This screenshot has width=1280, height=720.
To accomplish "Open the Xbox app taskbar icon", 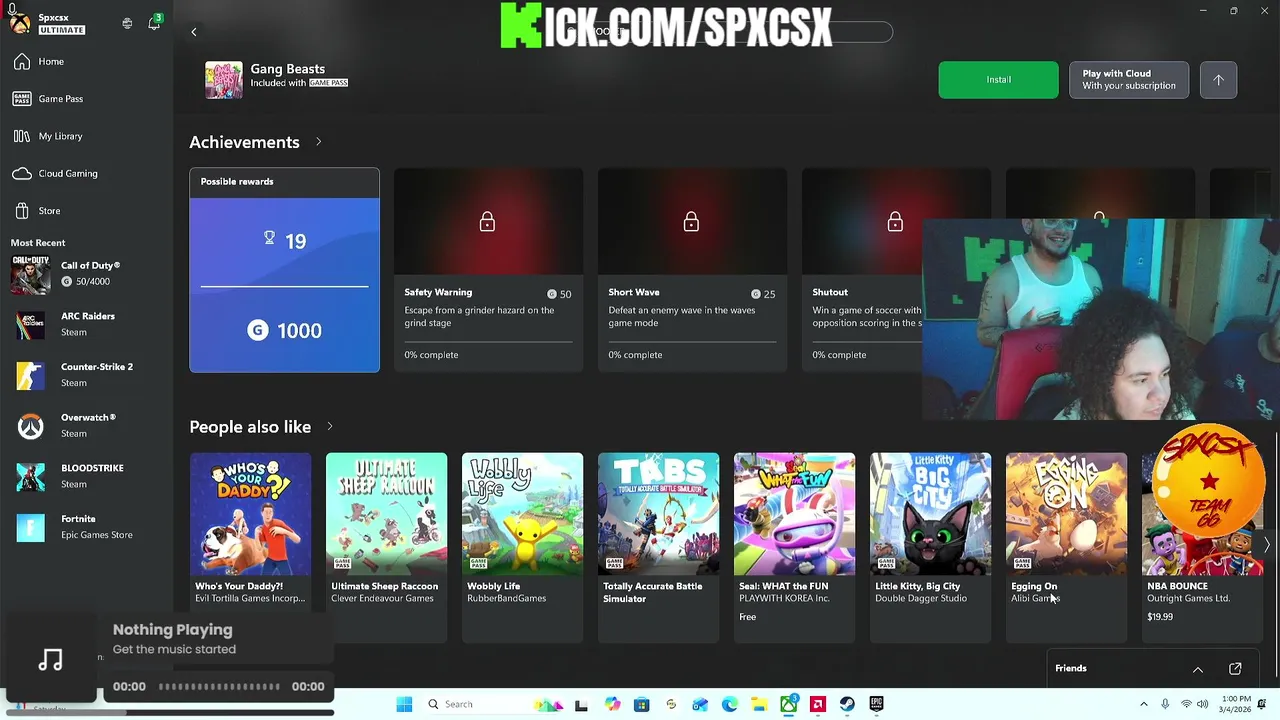I will (788, 705).
